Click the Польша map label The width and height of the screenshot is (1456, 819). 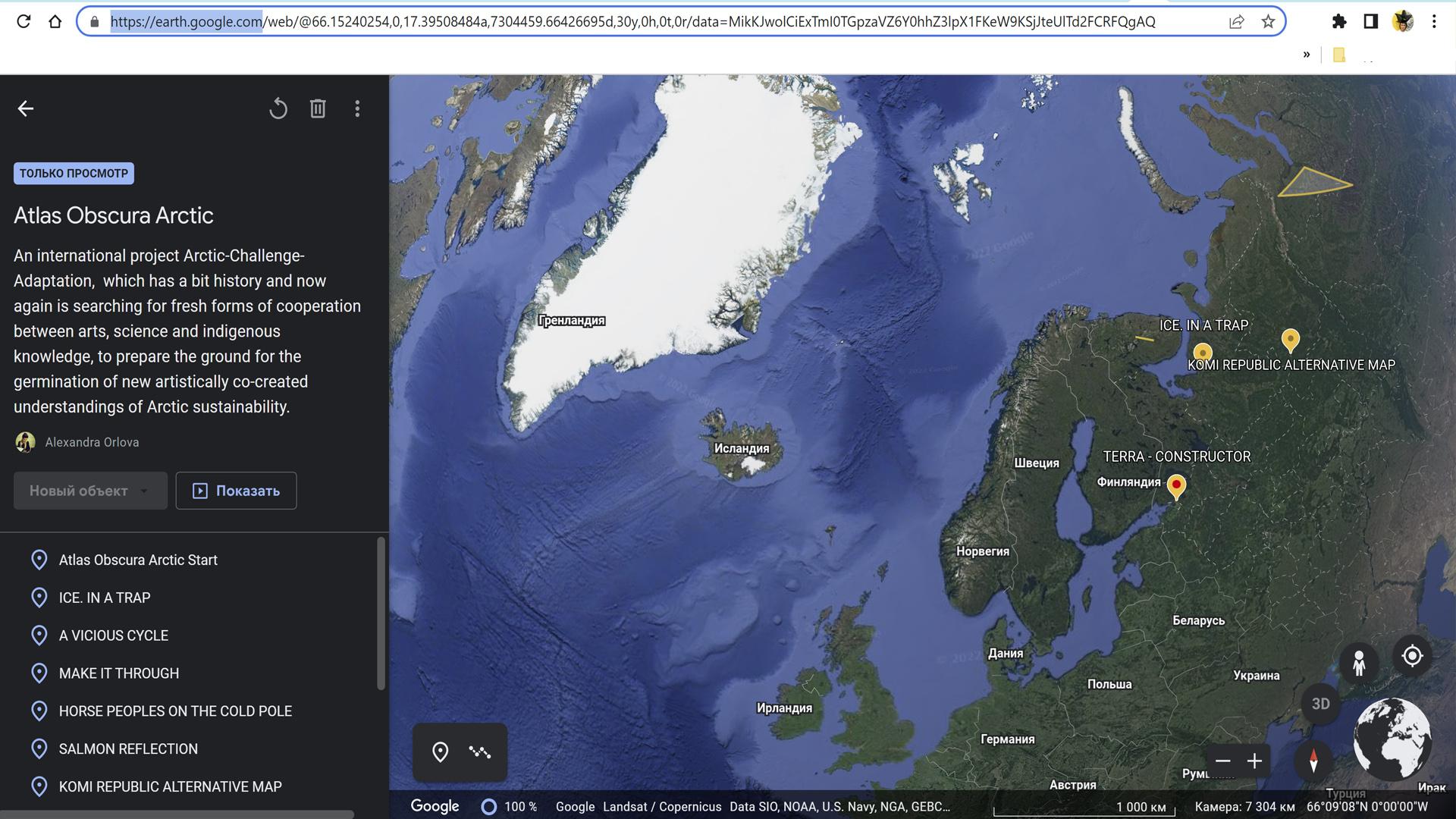coord(1109,684)
